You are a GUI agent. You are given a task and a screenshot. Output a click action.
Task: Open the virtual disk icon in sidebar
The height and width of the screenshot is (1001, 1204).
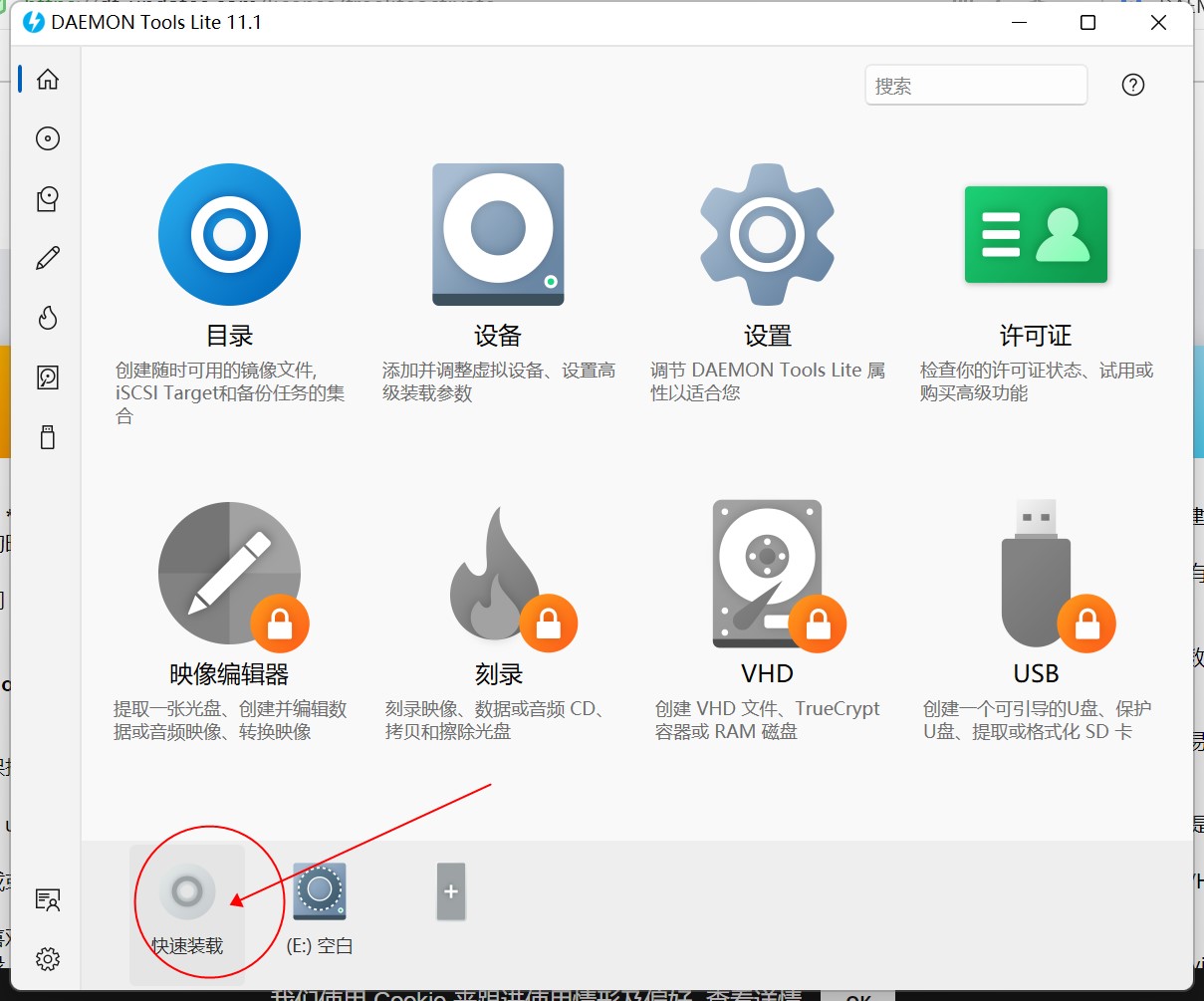point(48,377)
